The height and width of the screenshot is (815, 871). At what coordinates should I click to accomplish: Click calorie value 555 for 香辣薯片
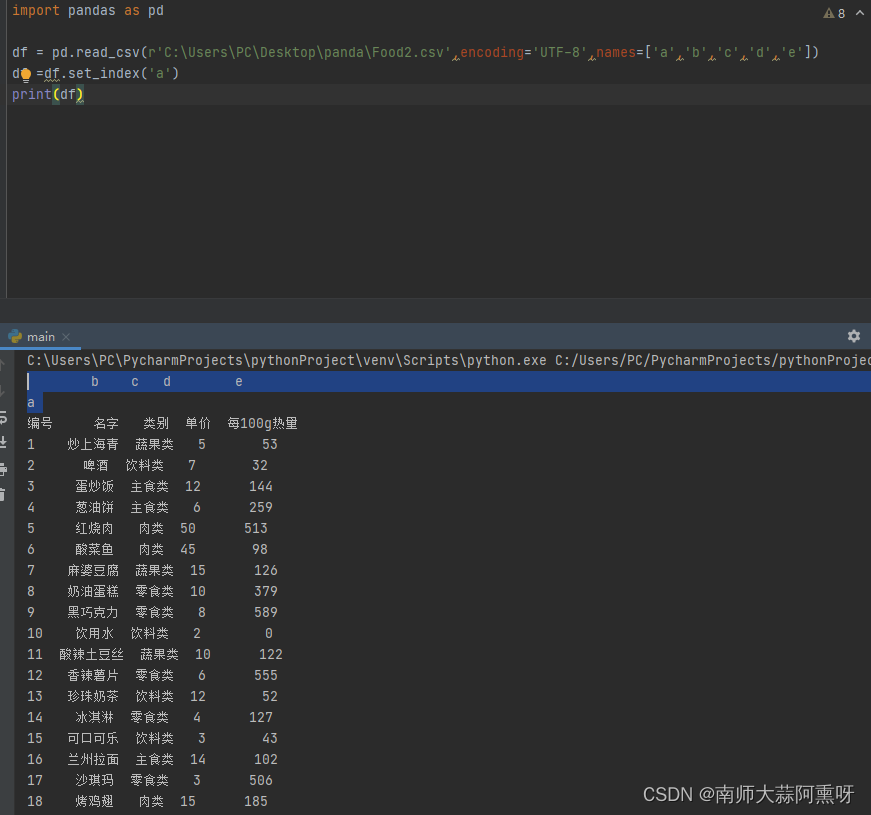click(266, 676)
